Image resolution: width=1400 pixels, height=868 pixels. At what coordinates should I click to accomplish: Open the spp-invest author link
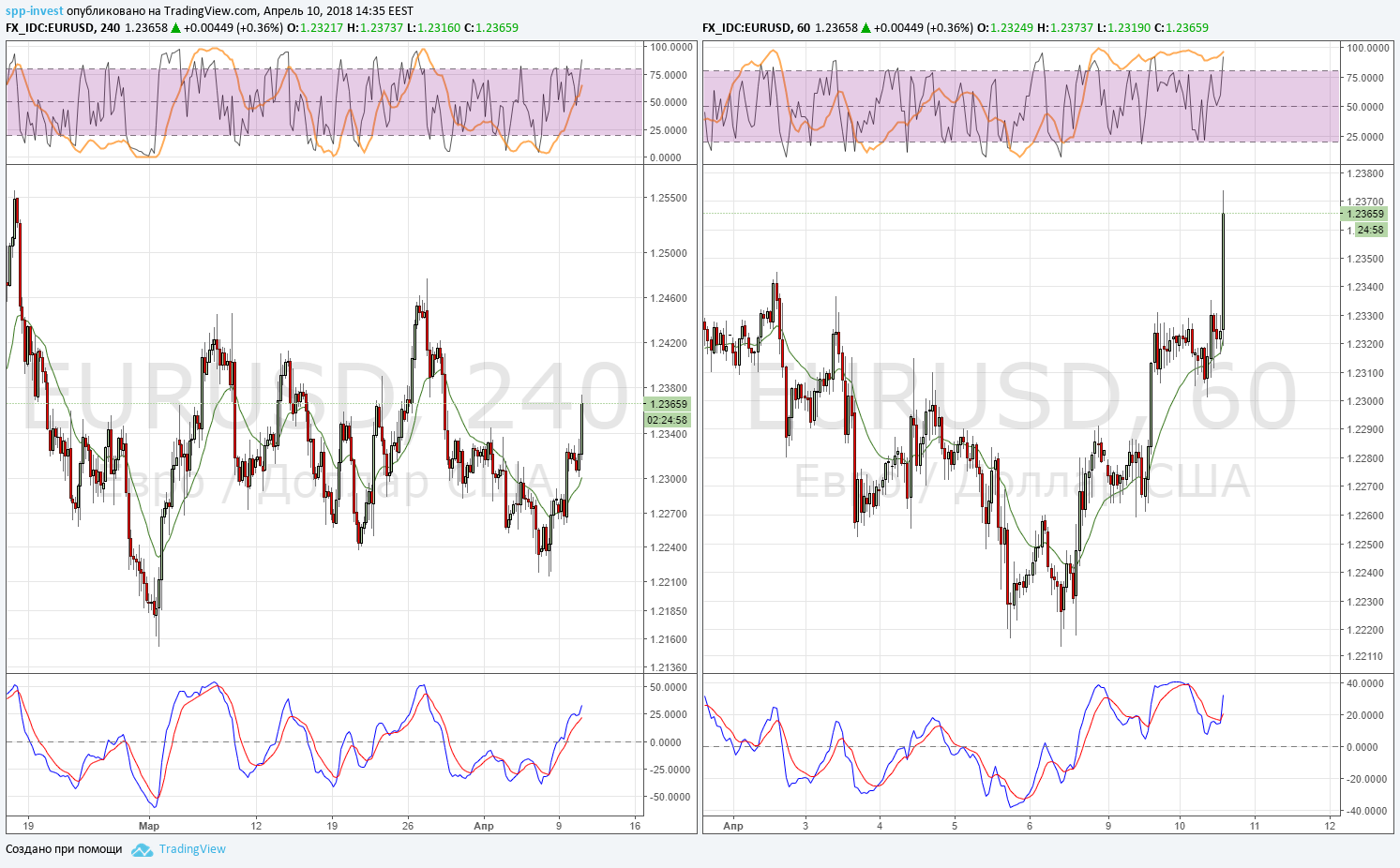[x=35, y=11]
